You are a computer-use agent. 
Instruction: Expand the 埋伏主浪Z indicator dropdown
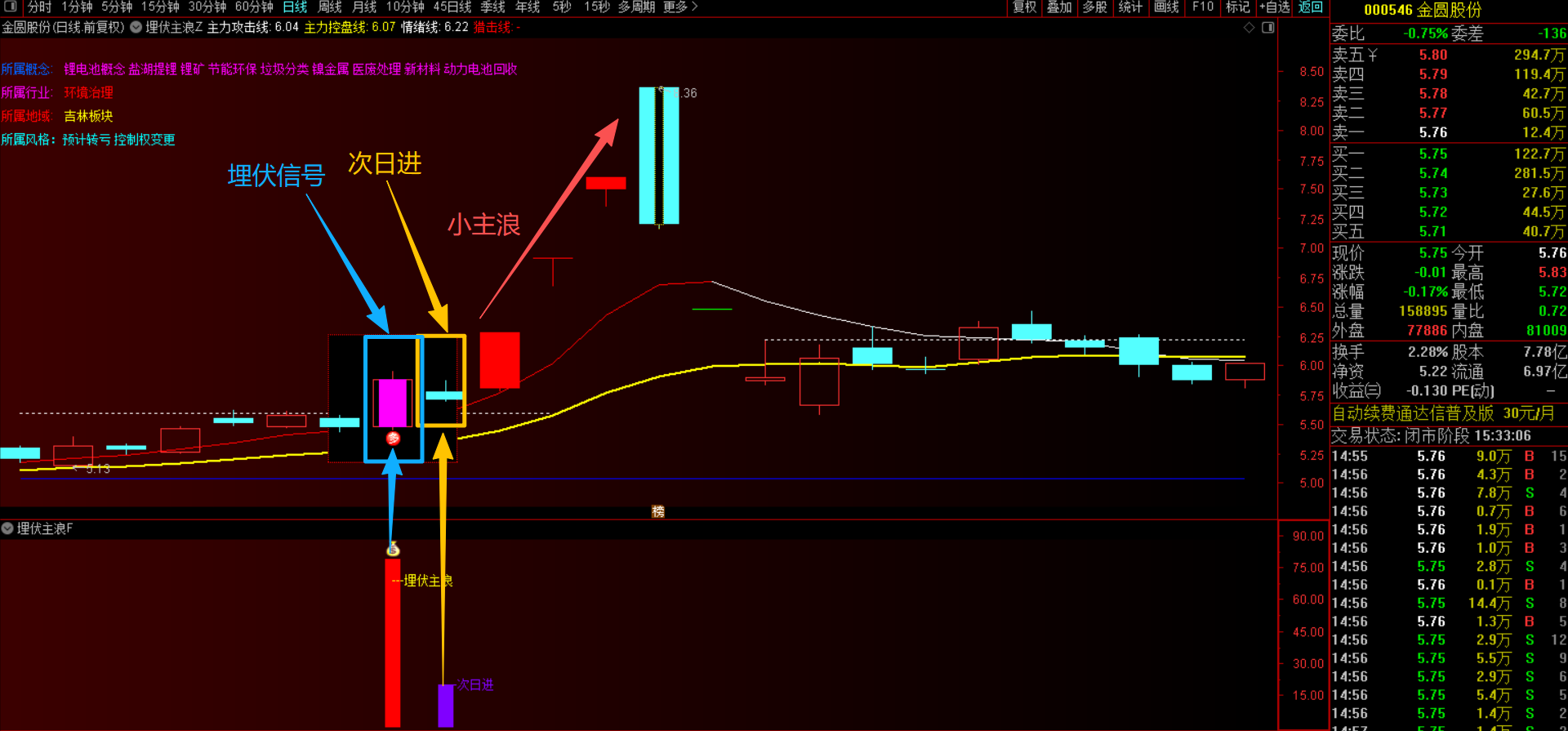136,27
